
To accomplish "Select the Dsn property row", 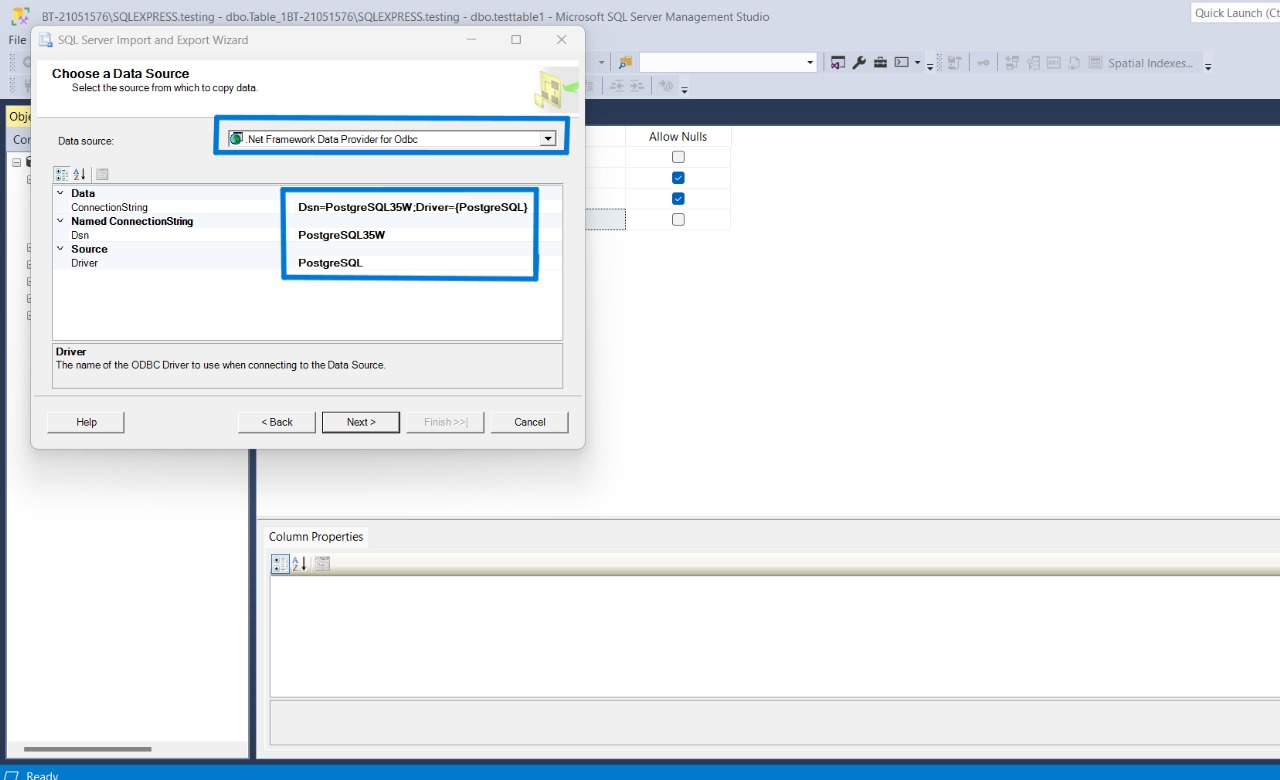I will (307, 235).
